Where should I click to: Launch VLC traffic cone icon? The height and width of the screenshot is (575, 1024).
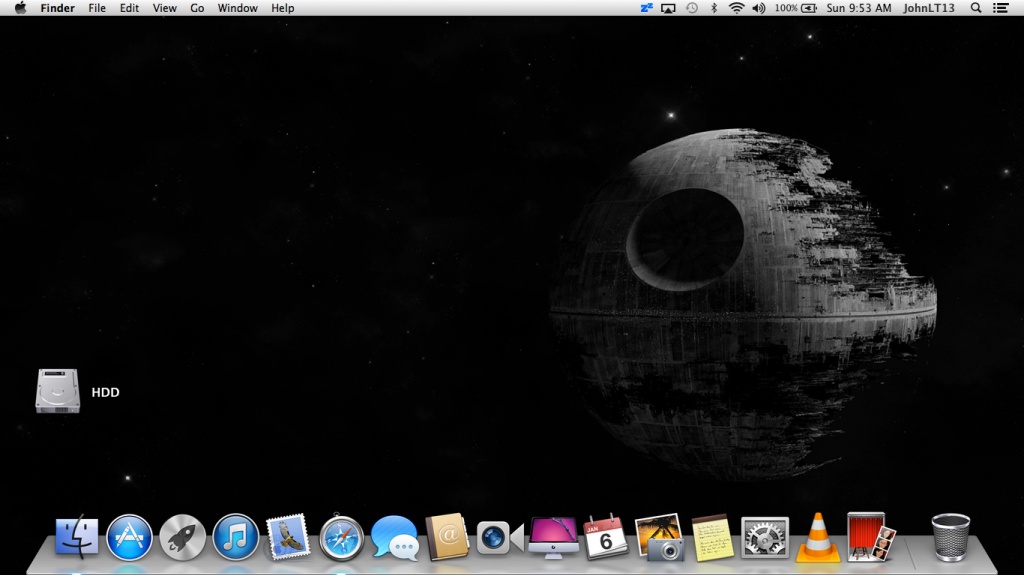click(818, 537)
